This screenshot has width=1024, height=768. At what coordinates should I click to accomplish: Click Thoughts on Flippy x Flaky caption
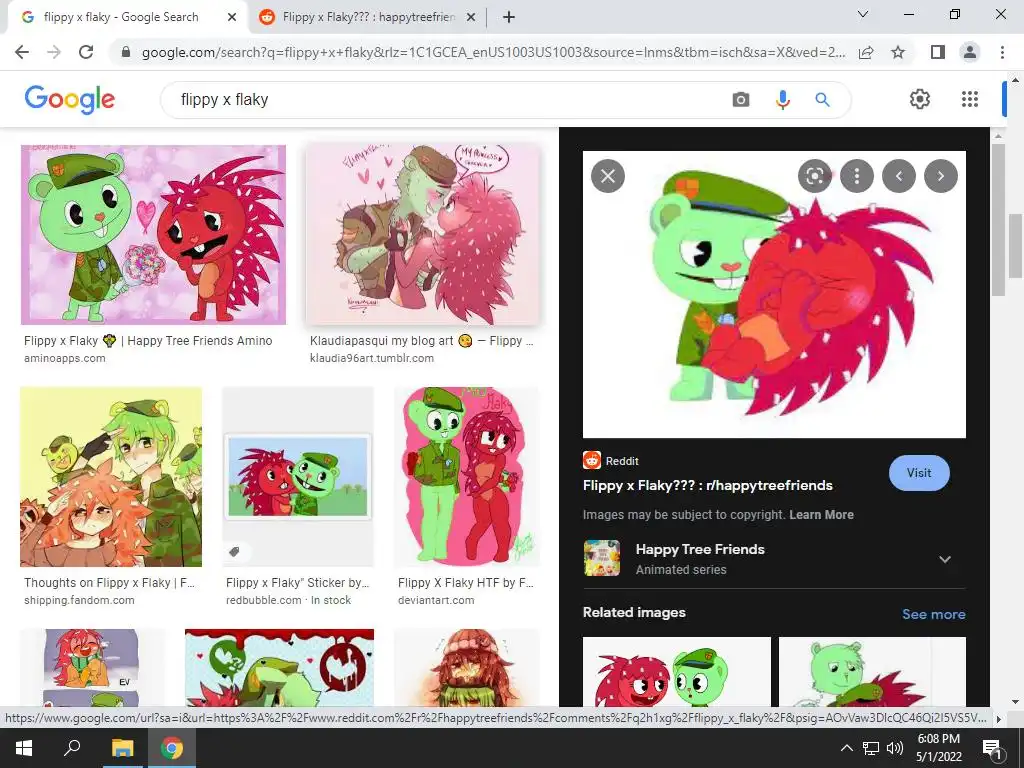109,583
